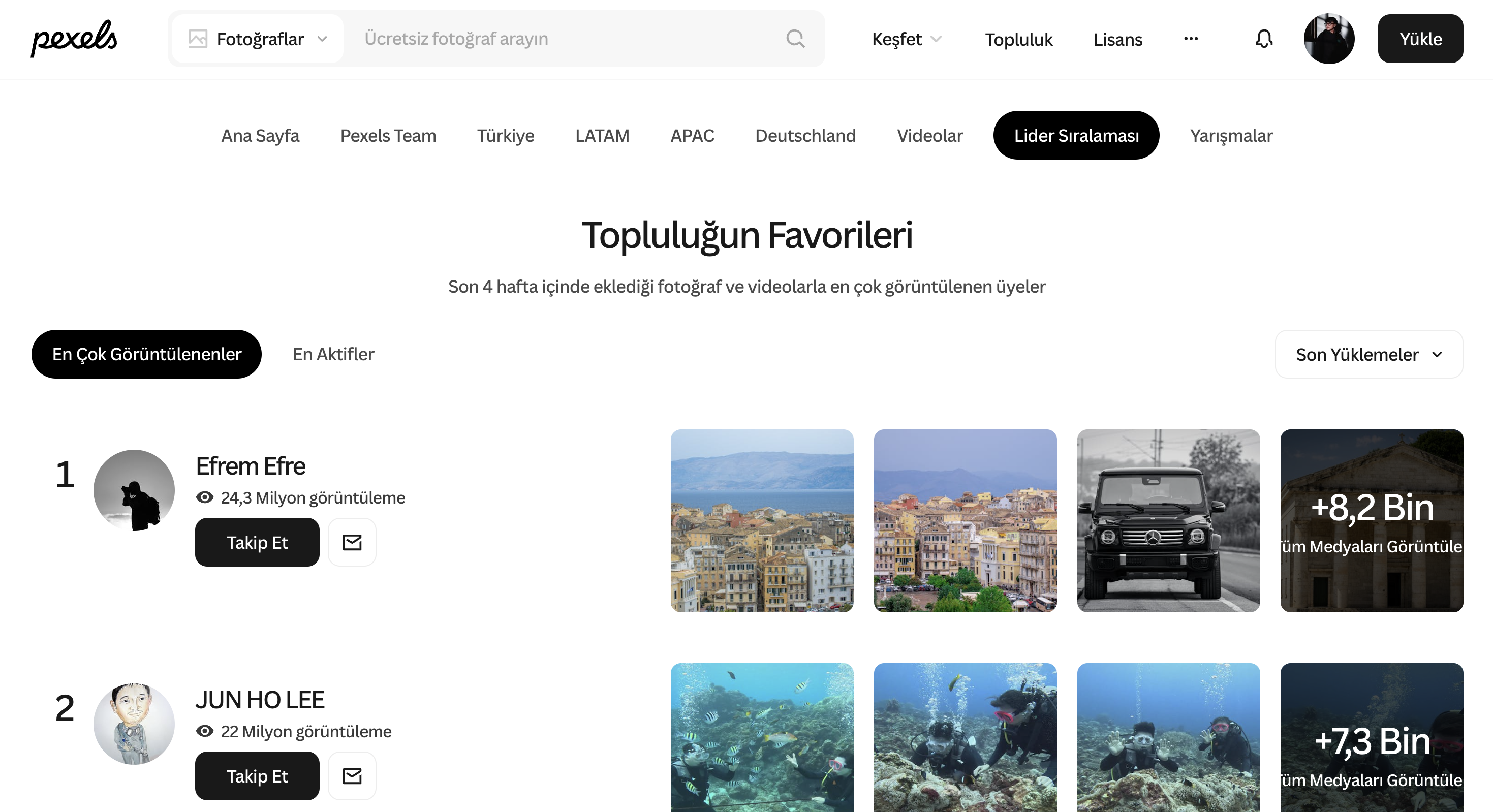Open the three-dots more menu
The image size is (1493, 812).
tap(1191, 39)
